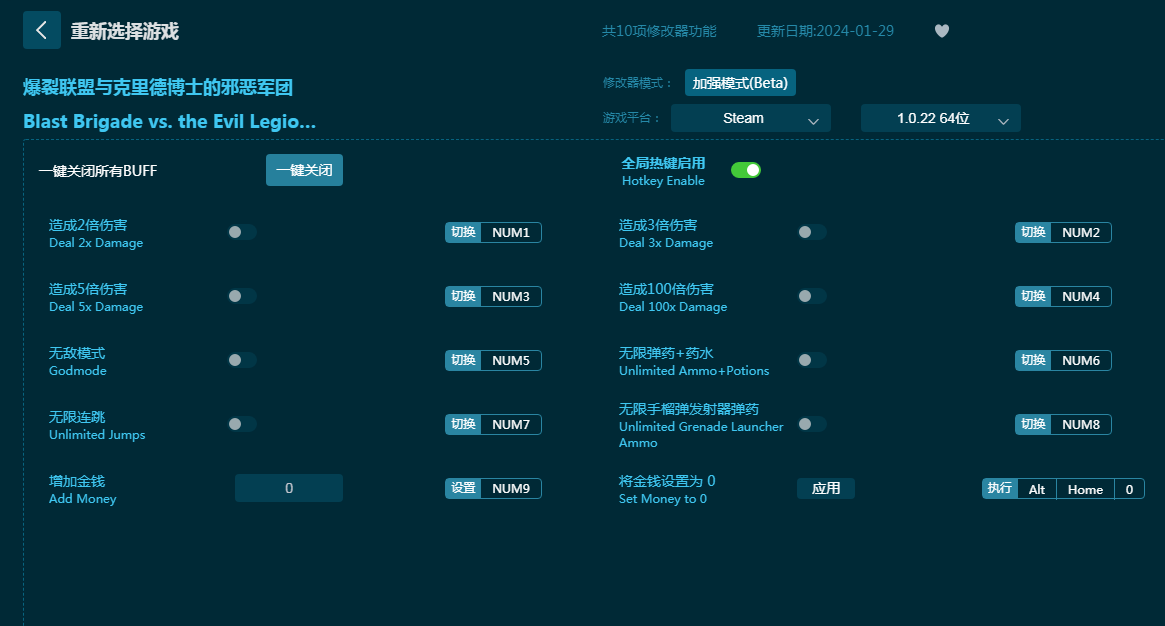
Task: Click the 共10项修改器功能 text
Action: 659,31
